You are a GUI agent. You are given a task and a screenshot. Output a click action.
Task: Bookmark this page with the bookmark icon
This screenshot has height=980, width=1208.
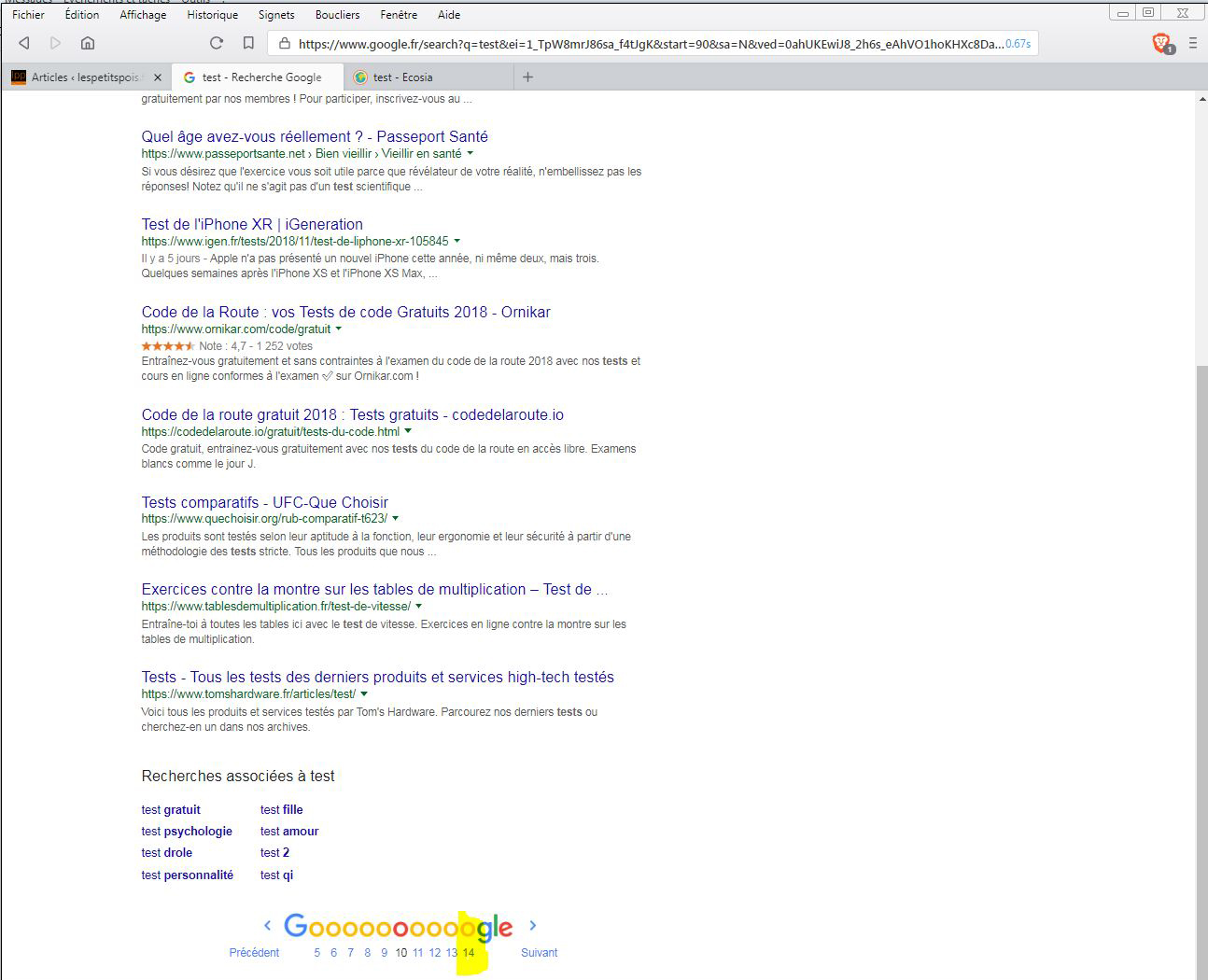click(x=248, y=43)
